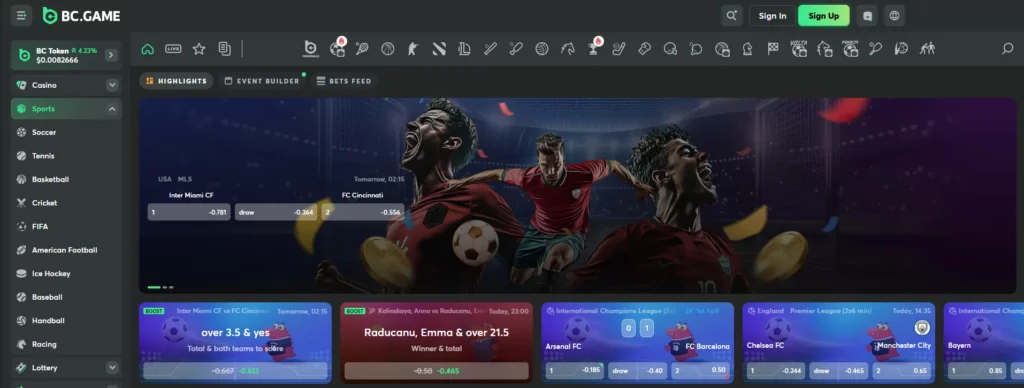Bet on banner draw at -0.364
The height and width of the screenshot is (388, 1024).
click(276, 212)
